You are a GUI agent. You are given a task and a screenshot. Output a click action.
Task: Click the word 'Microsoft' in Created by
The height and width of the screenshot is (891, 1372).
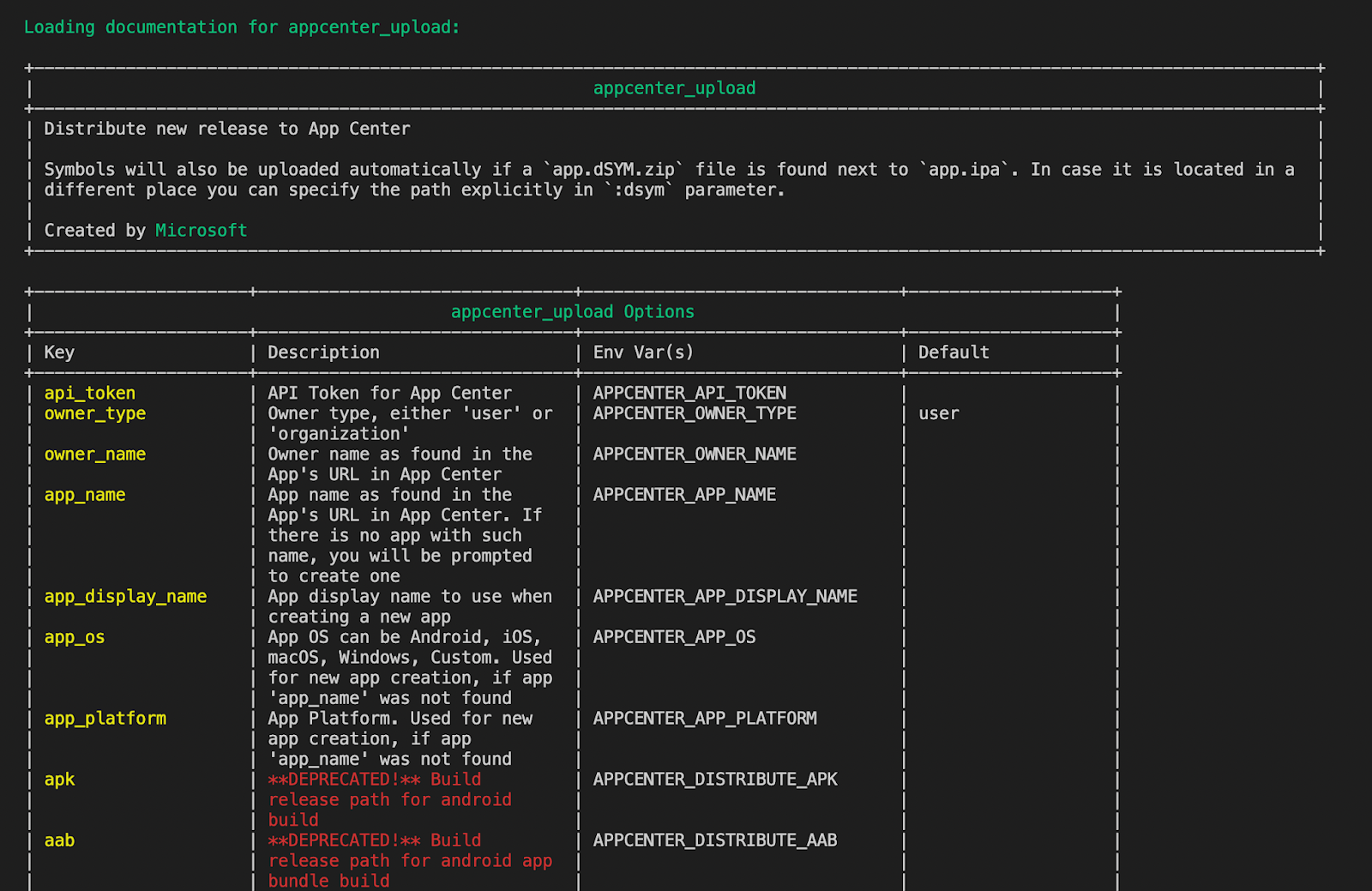click(x=202, y=231)
